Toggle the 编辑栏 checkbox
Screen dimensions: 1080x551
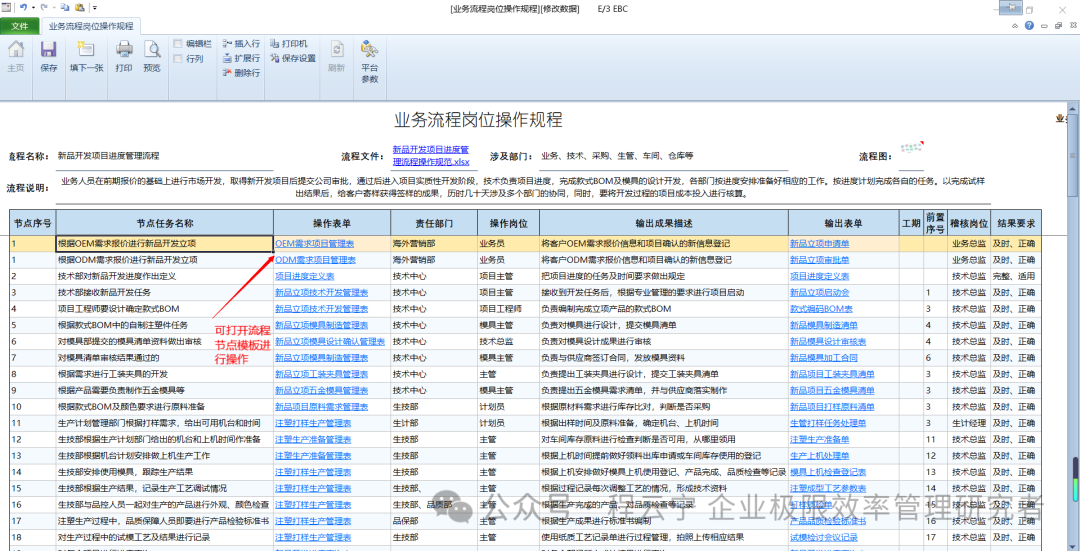pos(178,44)
